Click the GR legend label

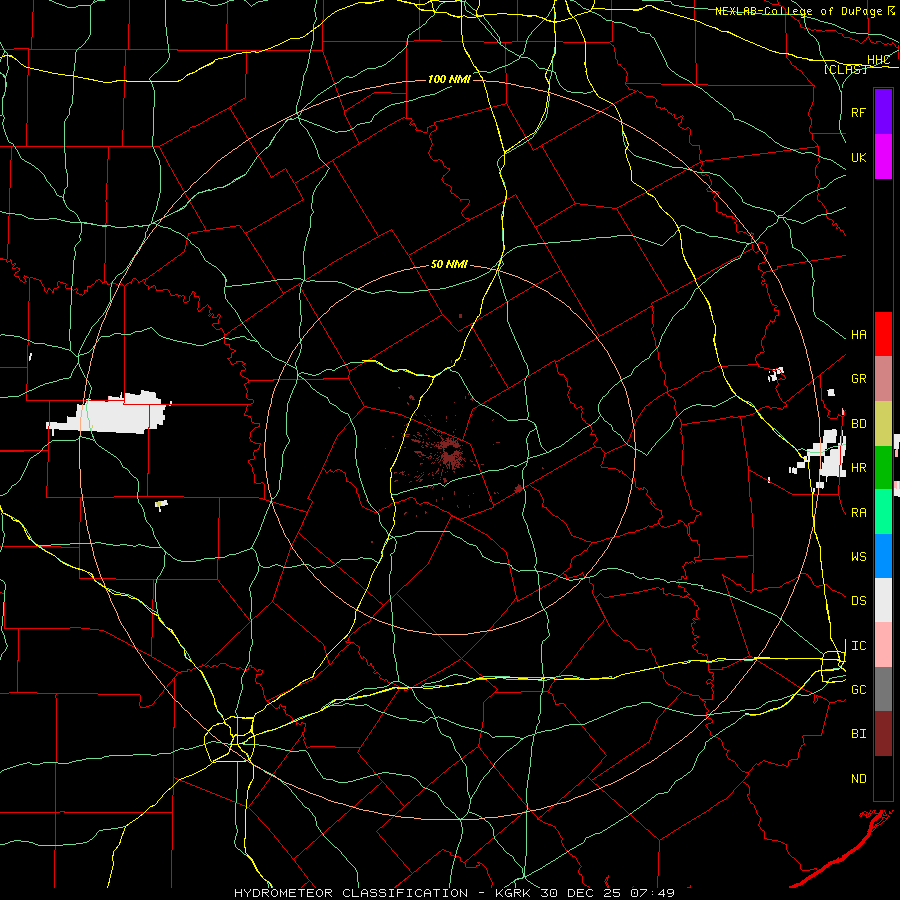click(858, 379)
